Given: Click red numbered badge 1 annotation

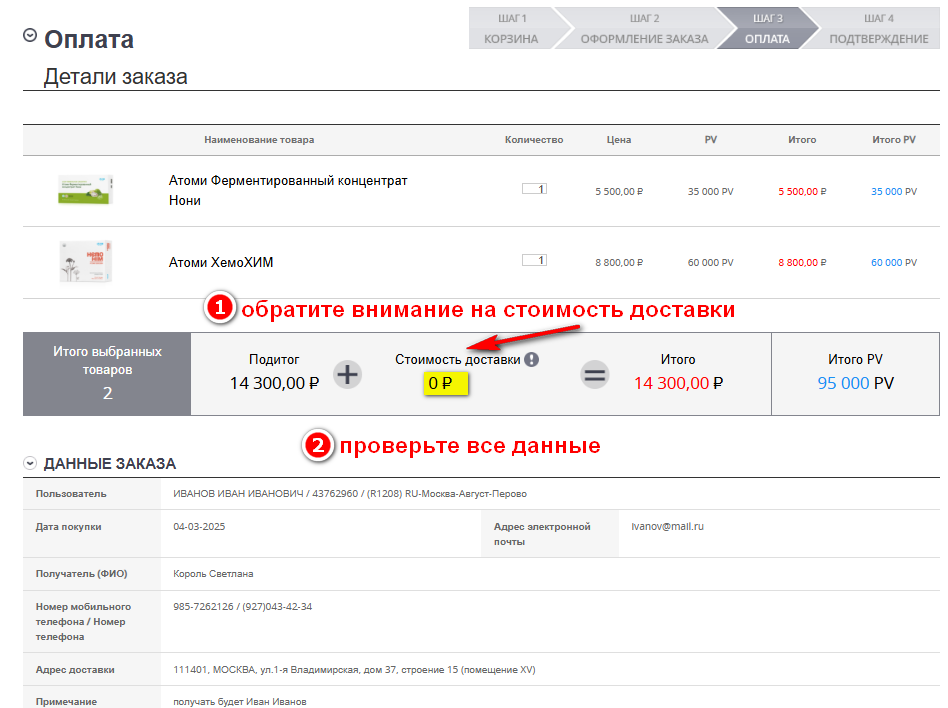Looking at the screenshot, I should click(219, 310).
